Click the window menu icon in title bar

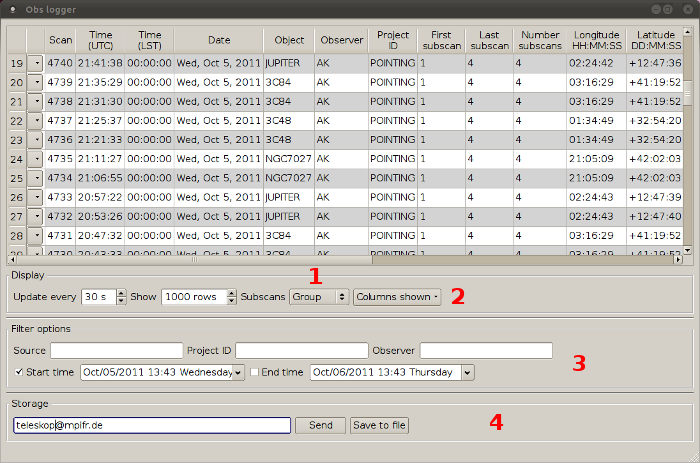click(x=13, y=9)
